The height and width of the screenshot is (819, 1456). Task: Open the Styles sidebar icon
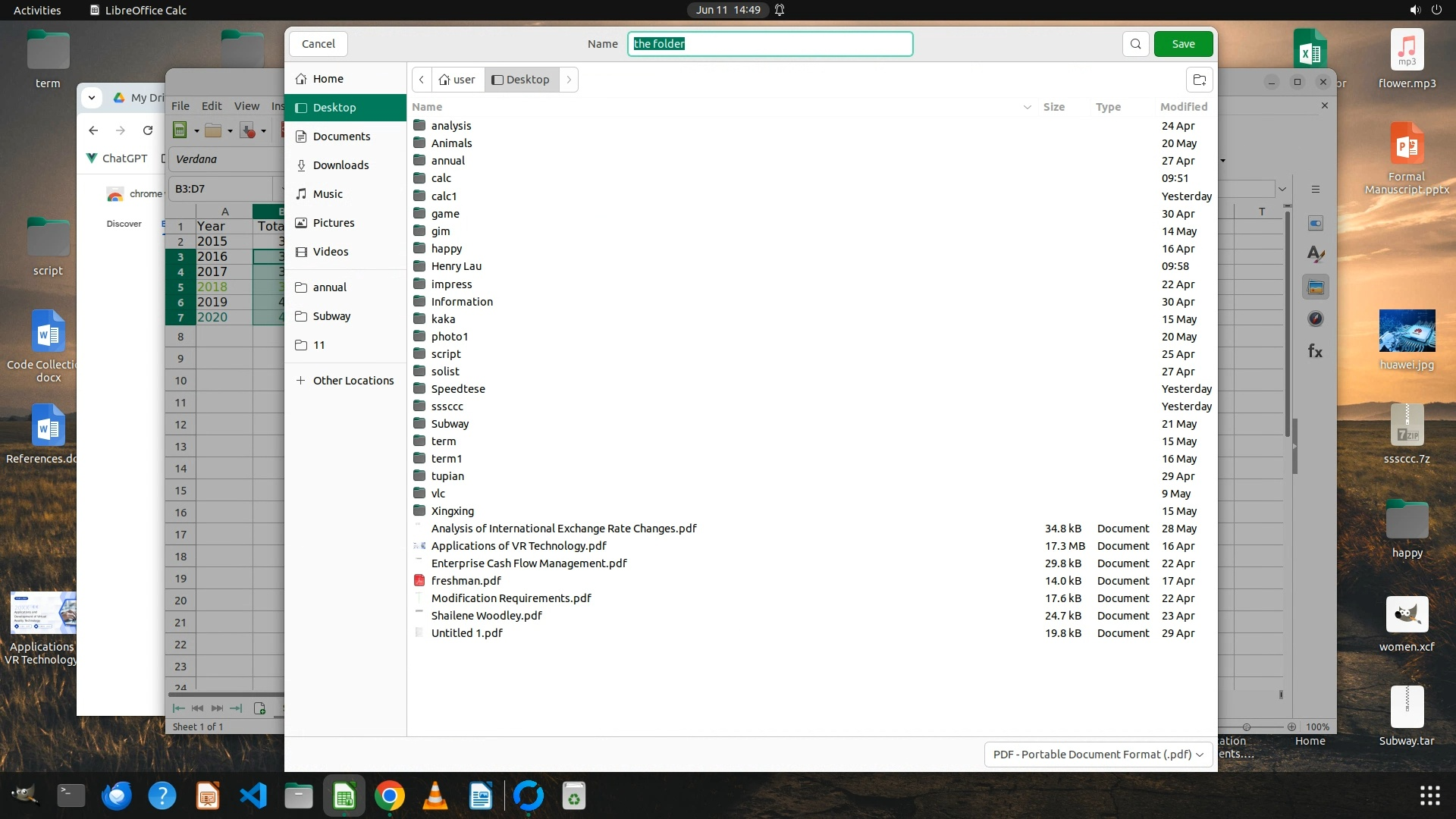pos(1316,255)
